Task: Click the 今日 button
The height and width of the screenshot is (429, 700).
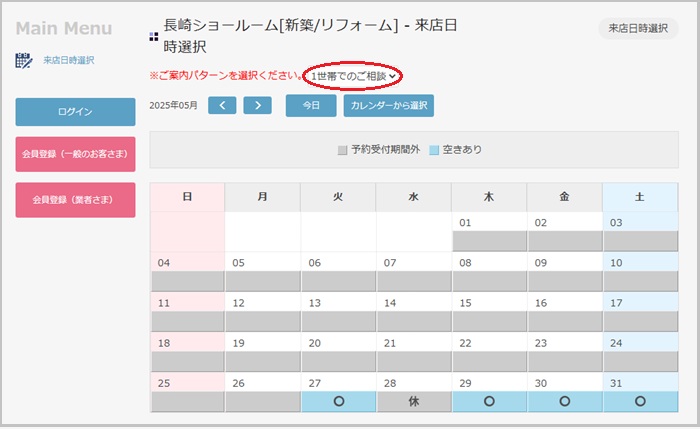Action: (x=311, y=105)
